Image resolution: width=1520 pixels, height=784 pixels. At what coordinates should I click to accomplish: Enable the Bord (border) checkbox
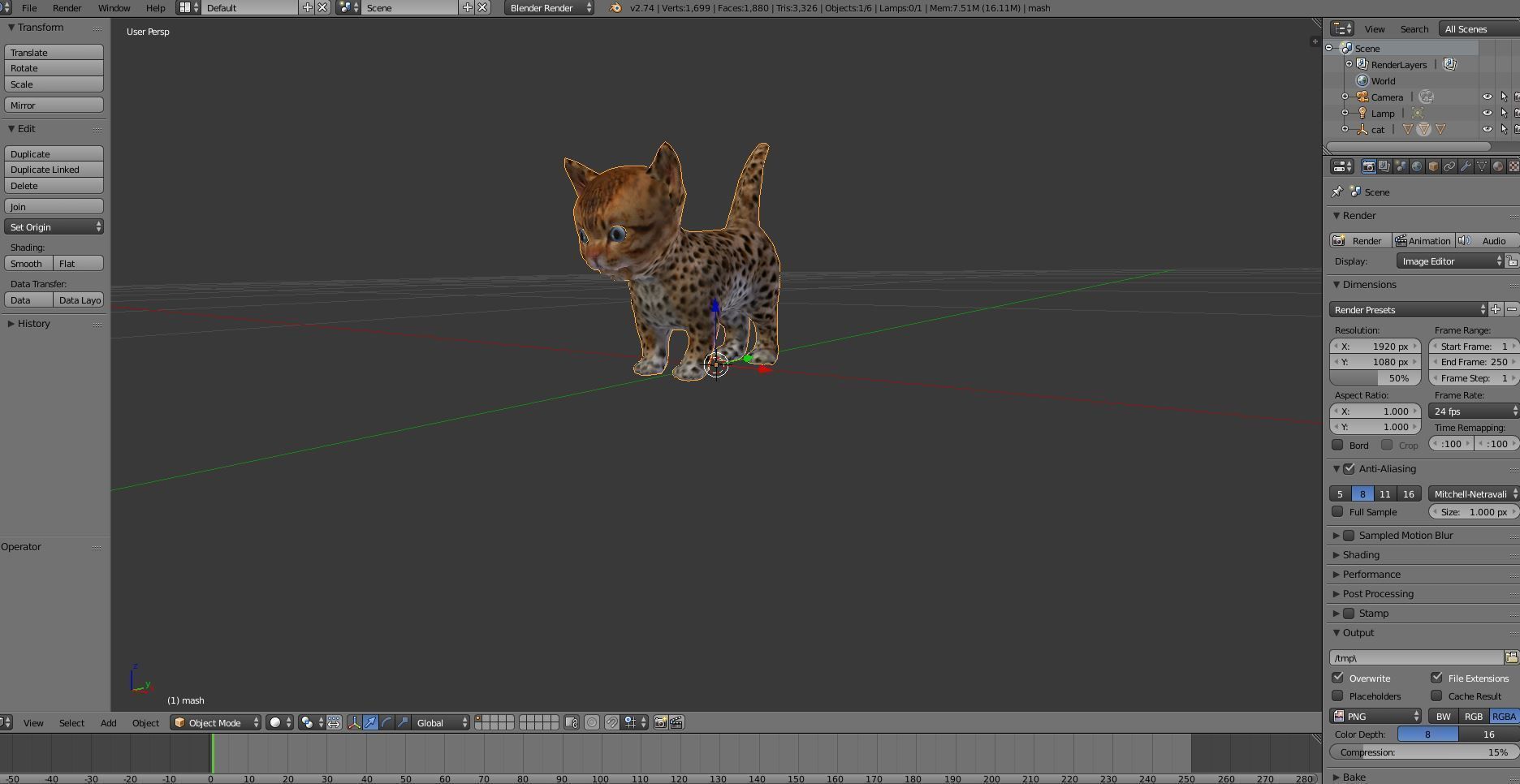(1337, 445)
